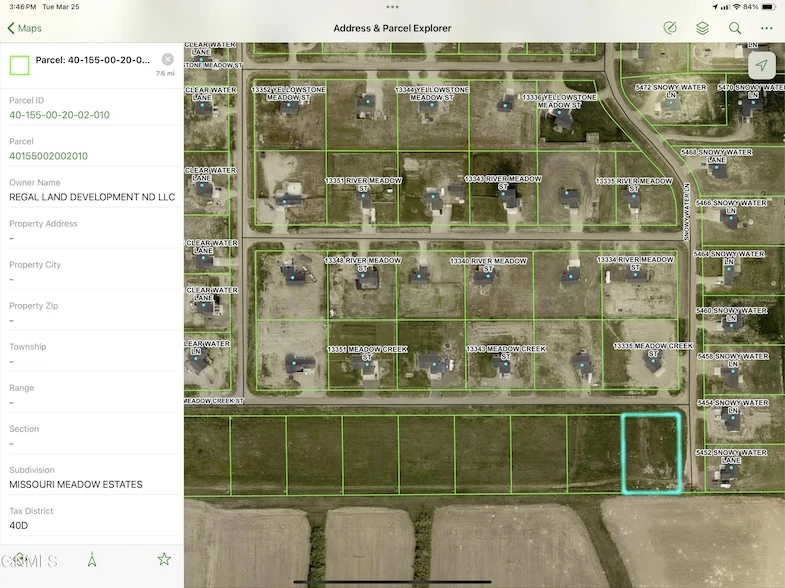The height and width of the screenshot is (588, 785).
Task: Close the parcel details panel
Action: 167,59
